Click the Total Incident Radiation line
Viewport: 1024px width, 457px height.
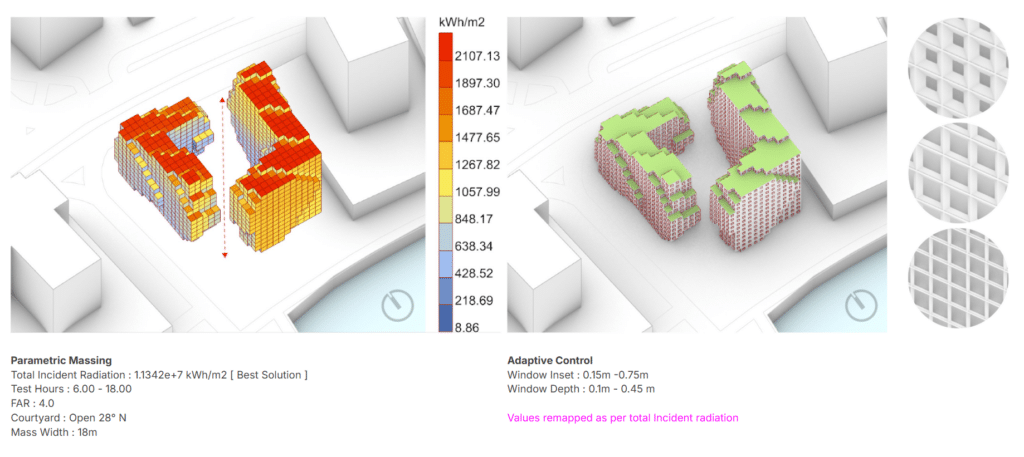point(159,375)
